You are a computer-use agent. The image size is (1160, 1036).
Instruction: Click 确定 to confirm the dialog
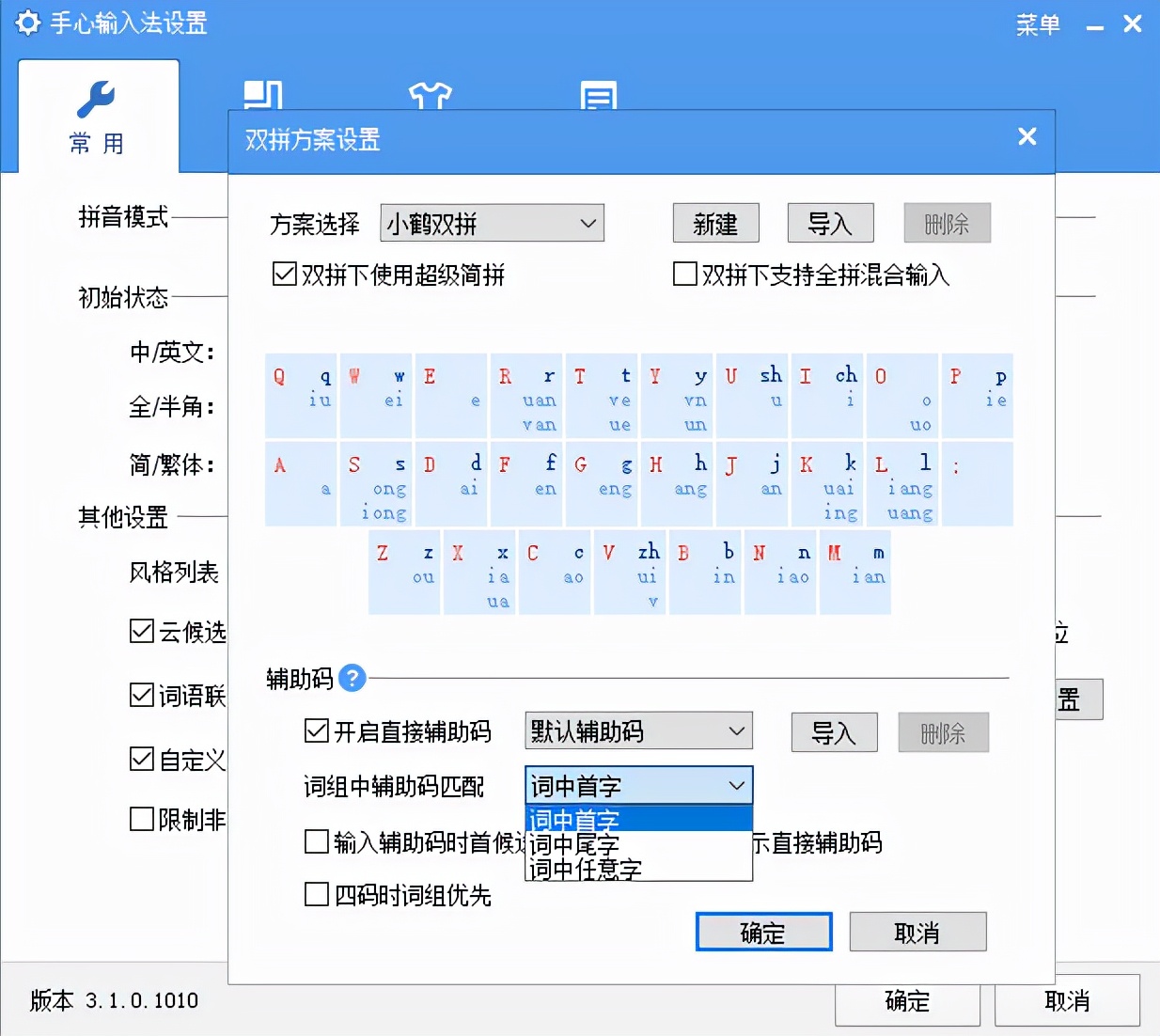pyautogui.click(x=763, y=932)
